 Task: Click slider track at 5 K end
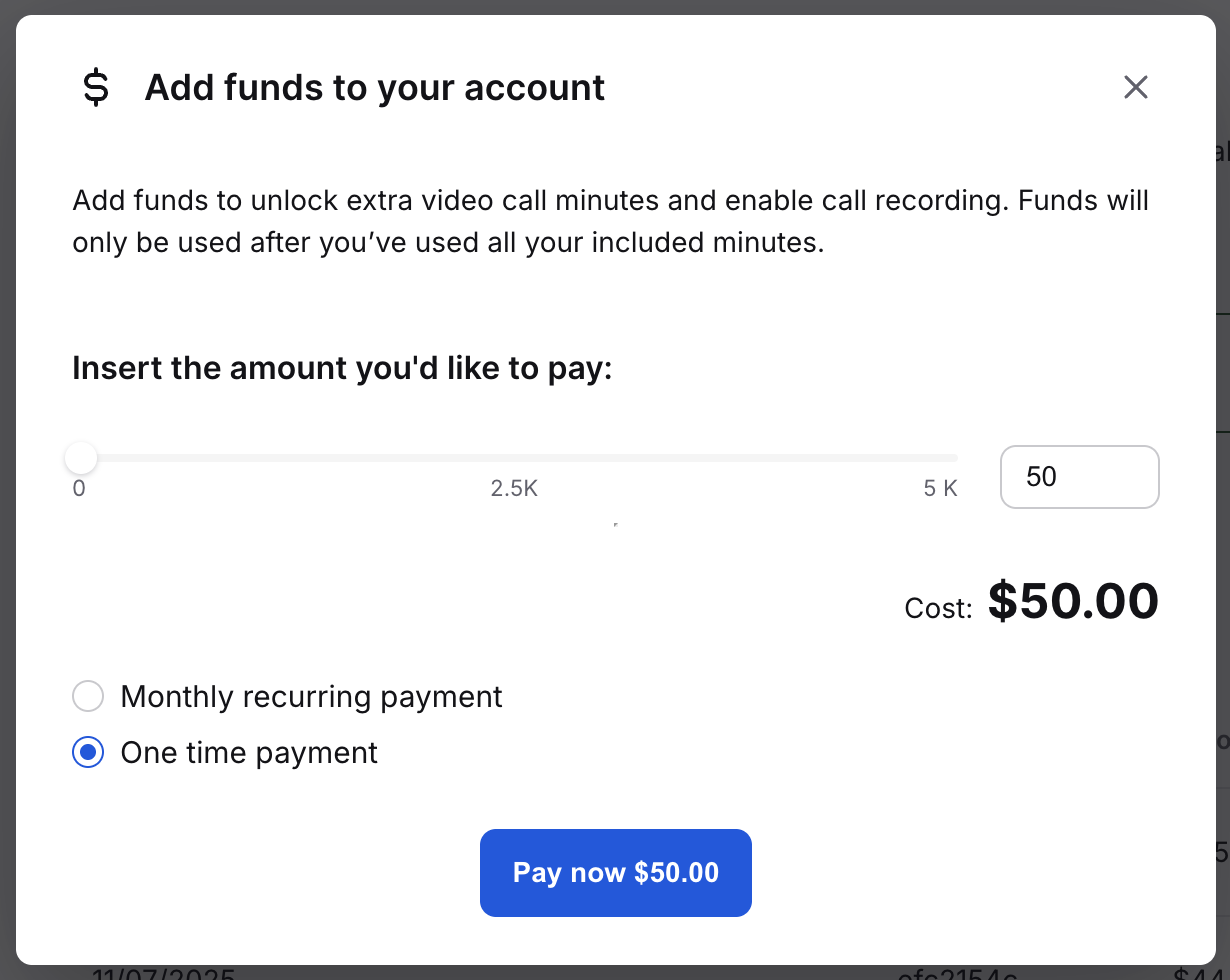tap(953, 459)
